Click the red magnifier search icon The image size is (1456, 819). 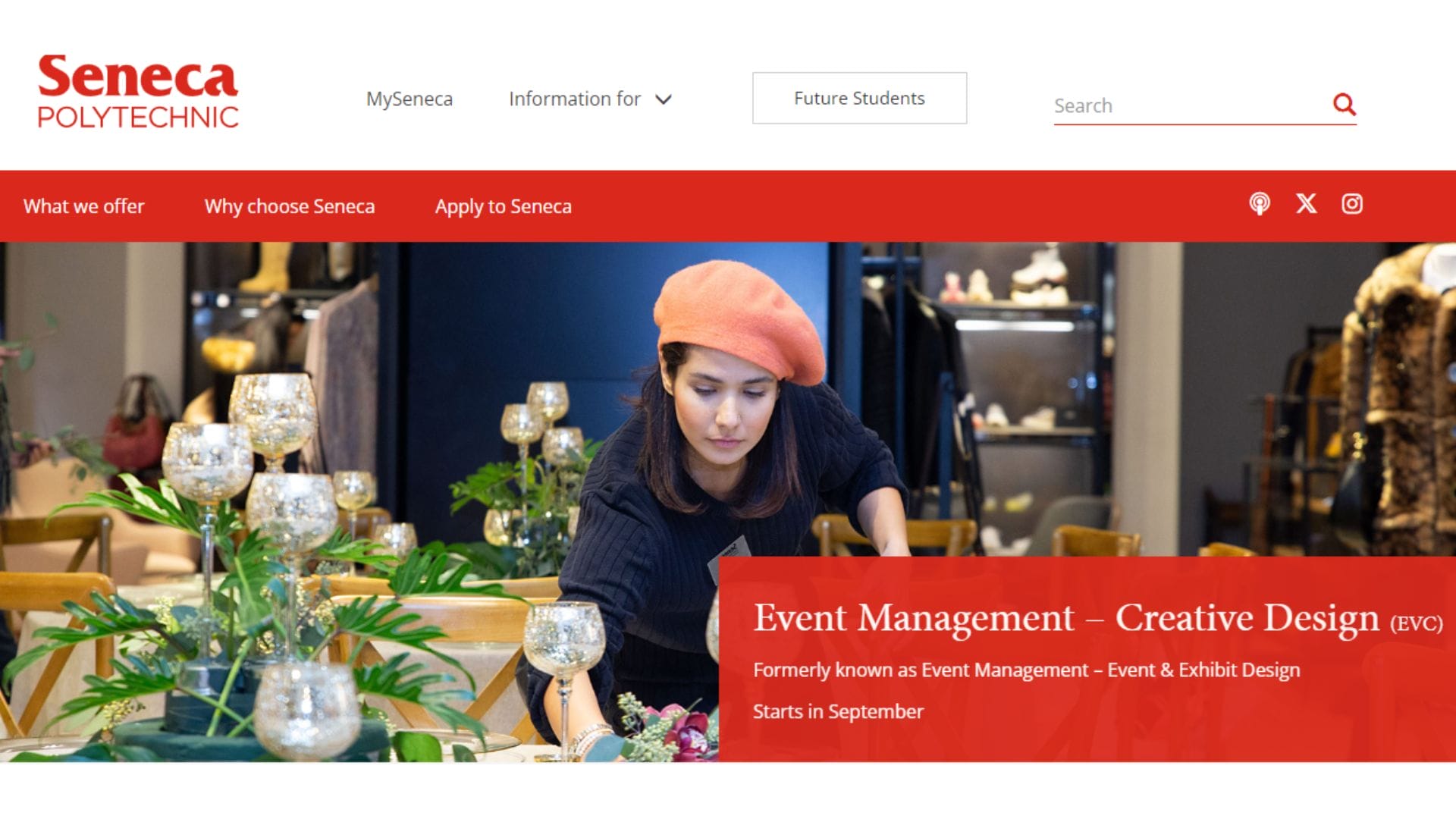1344,104
